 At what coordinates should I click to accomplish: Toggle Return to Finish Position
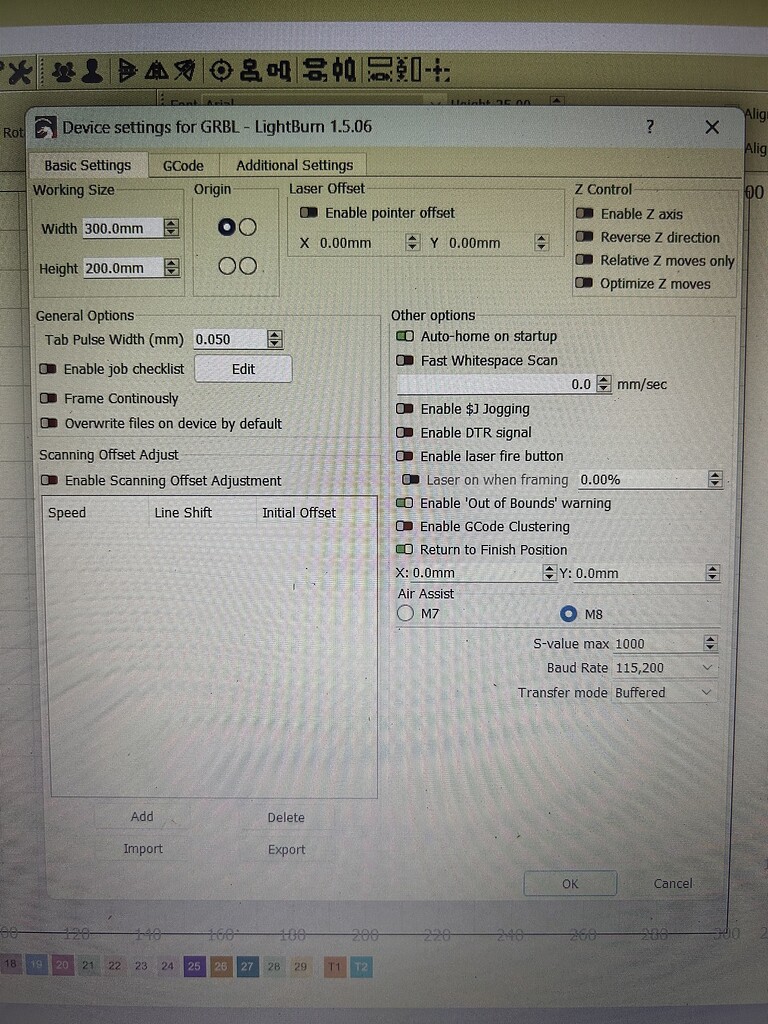pyautogui.click(x=405, y=549)
